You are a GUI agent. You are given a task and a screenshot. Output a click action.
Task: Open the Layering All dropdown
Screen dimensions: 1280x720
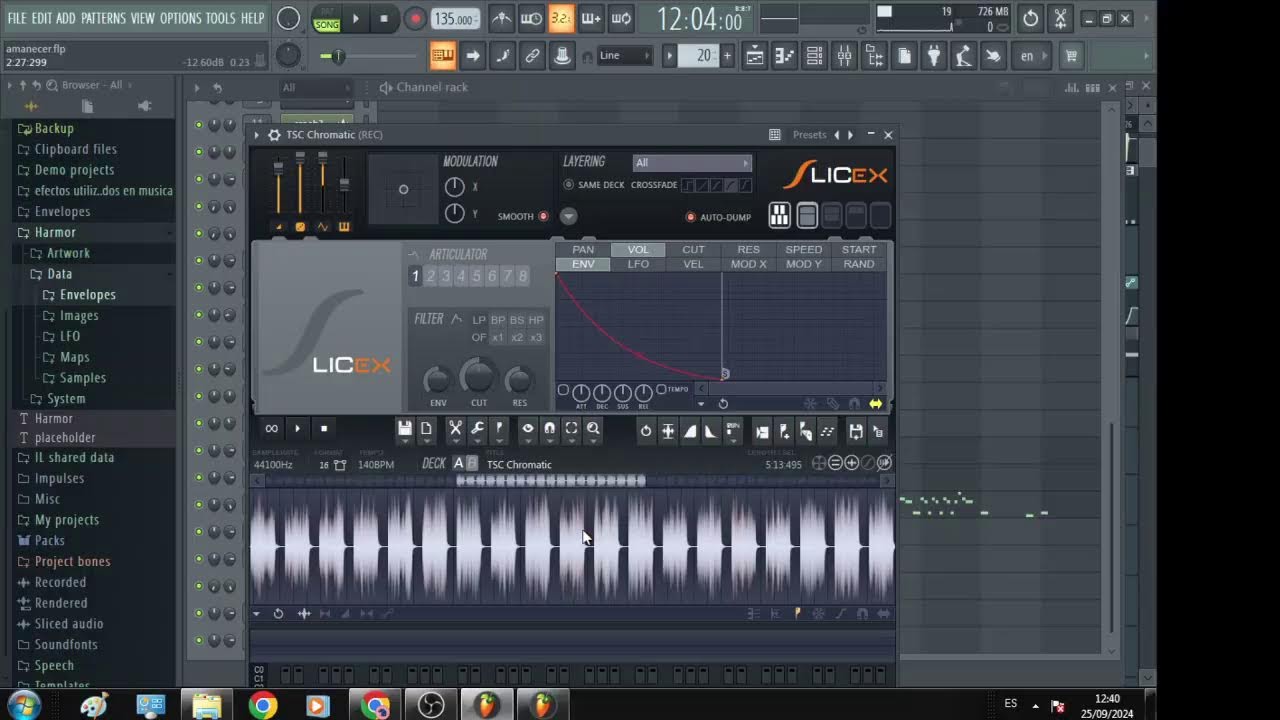pos(692,162)
